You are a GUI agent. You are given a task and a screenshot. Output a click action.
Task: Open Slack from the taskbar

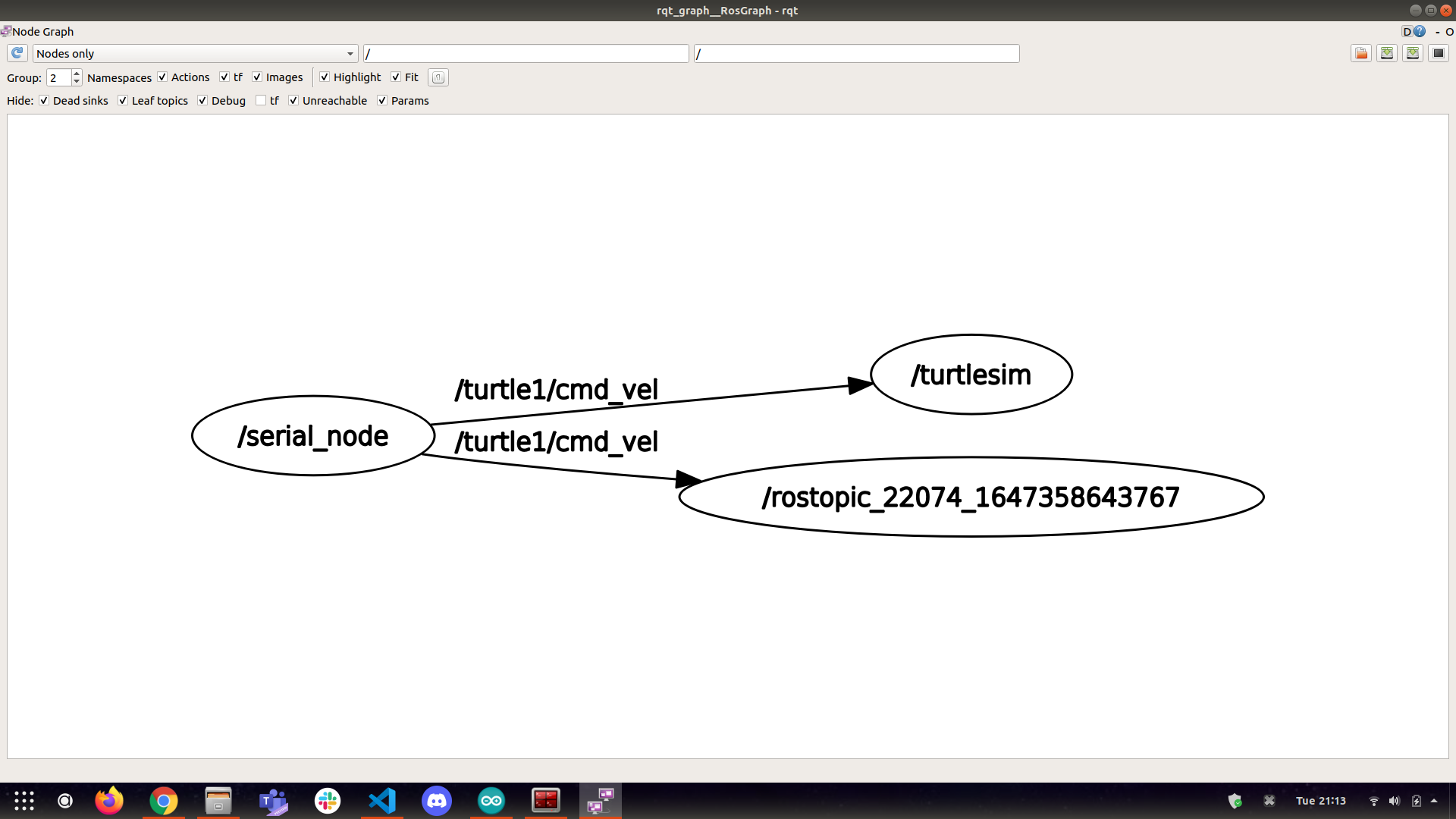click(328, 801)
